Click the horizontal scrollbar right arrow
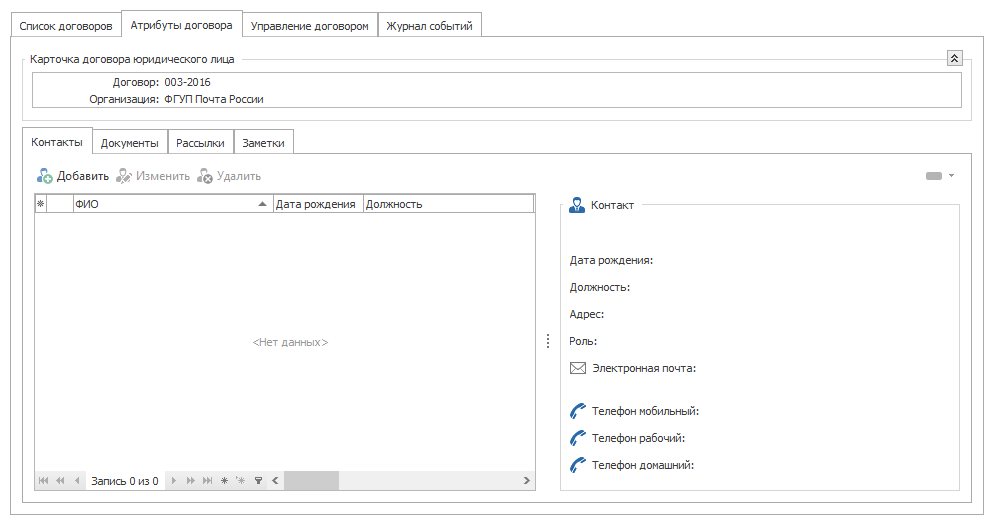Screen dimensions: 994x525 click(x=527, y=481)
